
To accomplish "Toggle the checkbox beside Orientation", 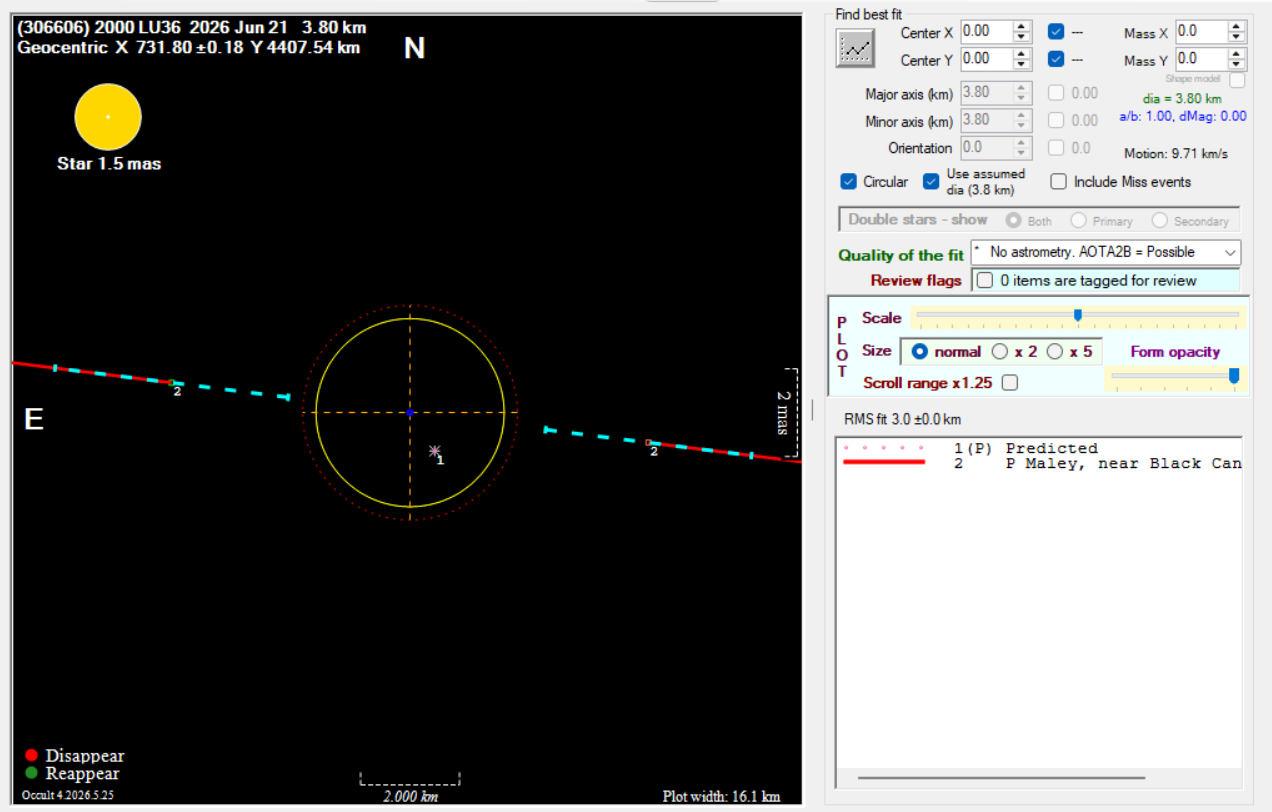I will [1056, 148].
